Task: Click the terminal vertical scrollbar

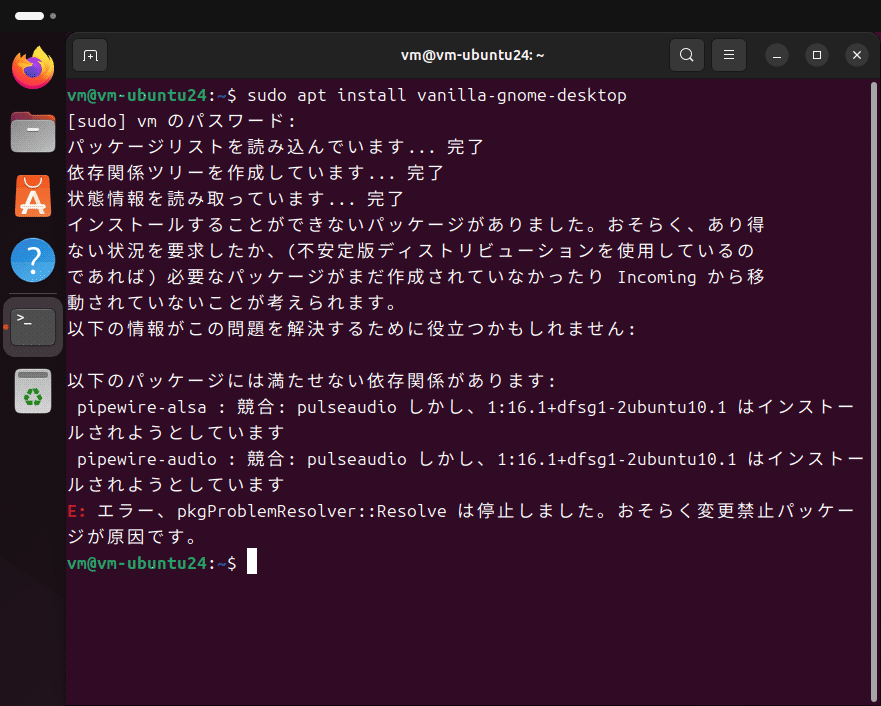Action: point(874,393)
